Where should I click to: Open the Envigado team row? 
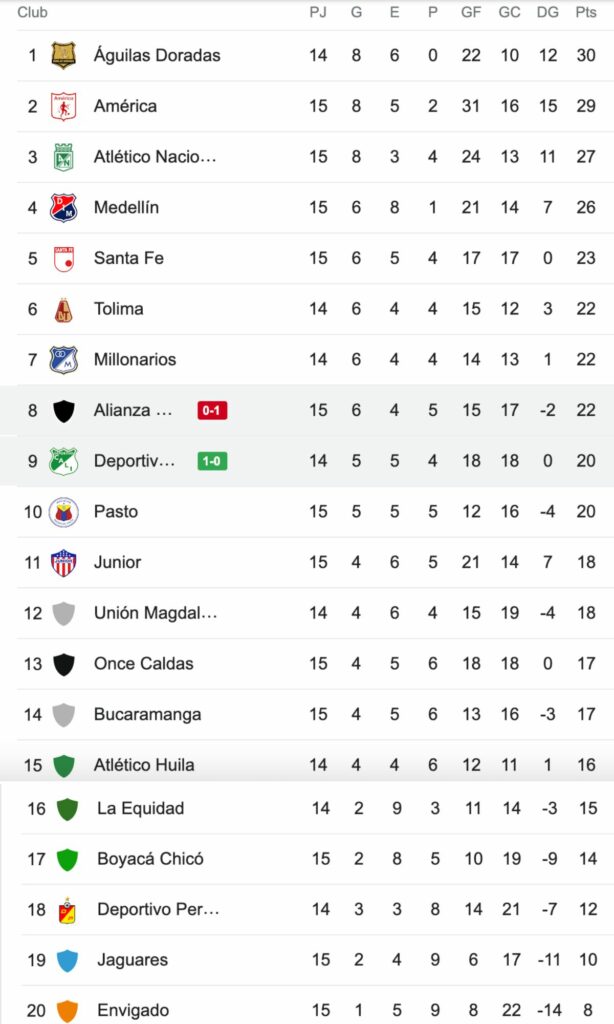point(133,1010)
